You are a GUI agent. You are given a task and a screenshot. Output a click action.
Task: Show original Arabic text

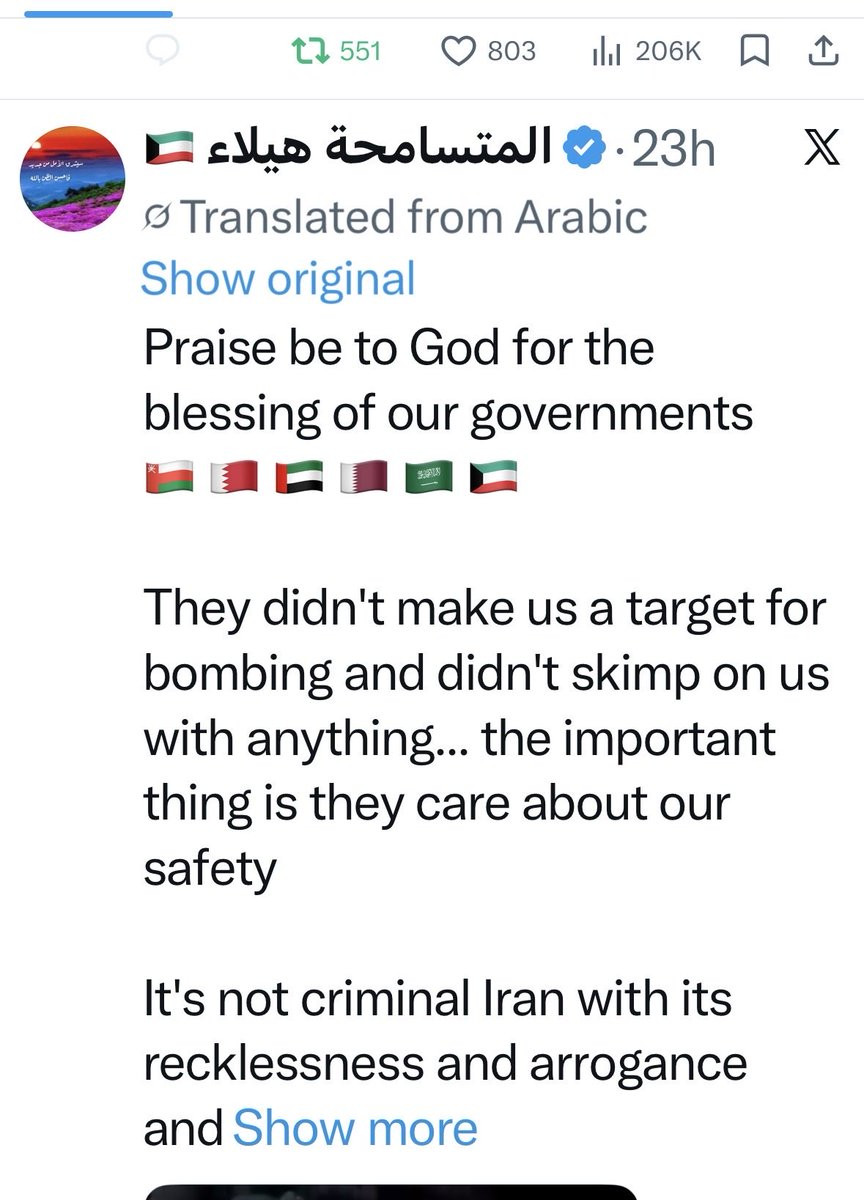pyautogui.click(x=278, y=279)
